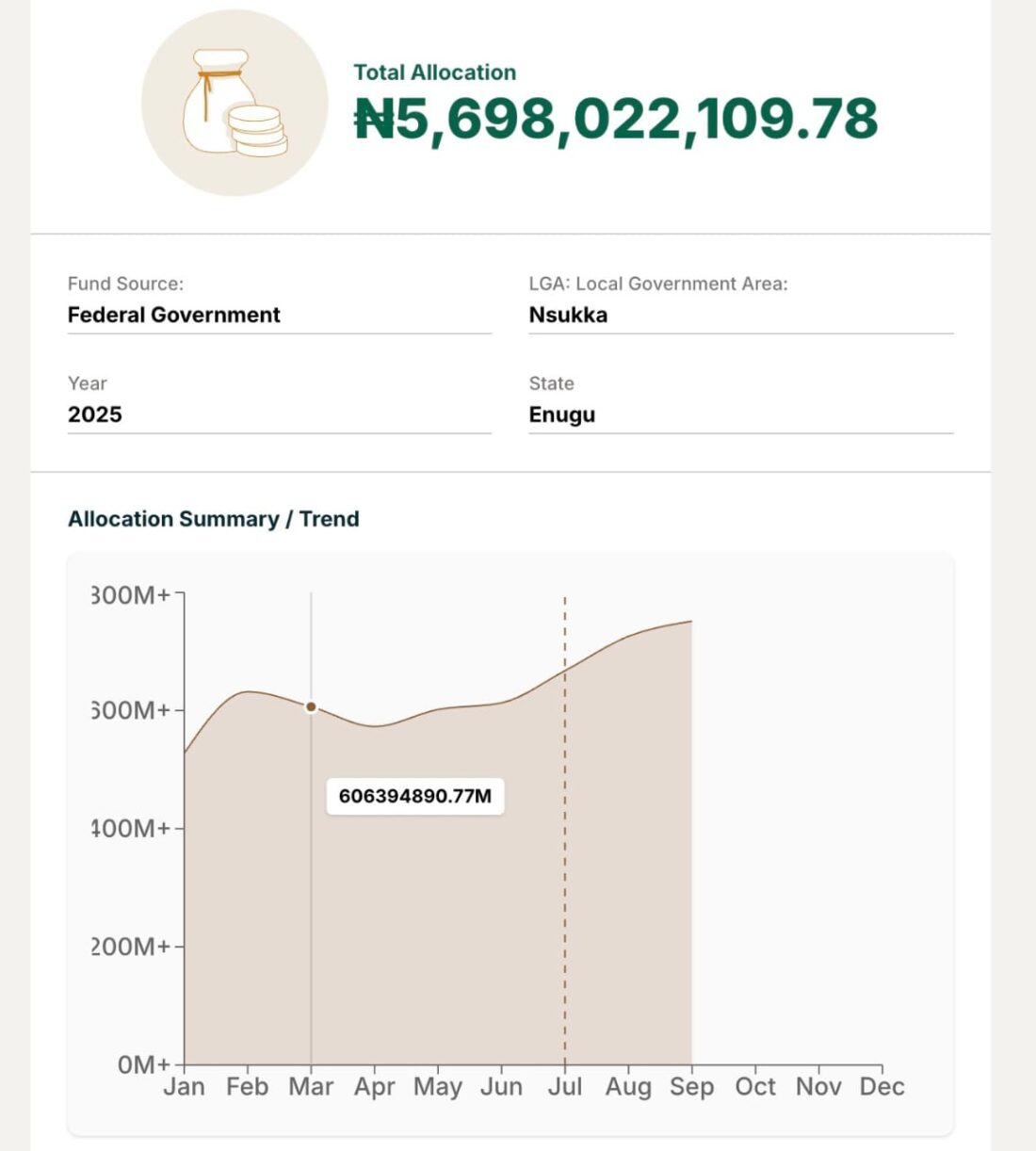Open the State Enugu field

(740, 414)
